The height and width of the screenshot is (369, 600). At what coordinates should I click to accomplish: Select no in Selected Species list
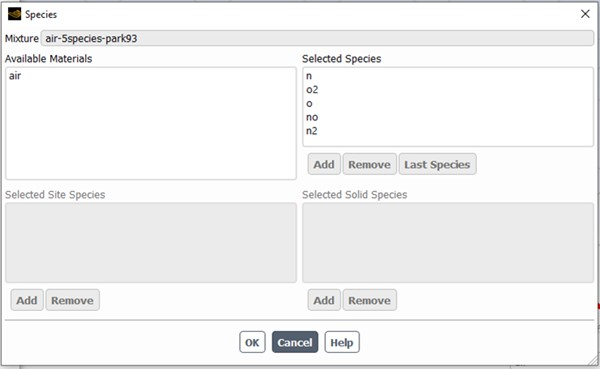(312, 117)
